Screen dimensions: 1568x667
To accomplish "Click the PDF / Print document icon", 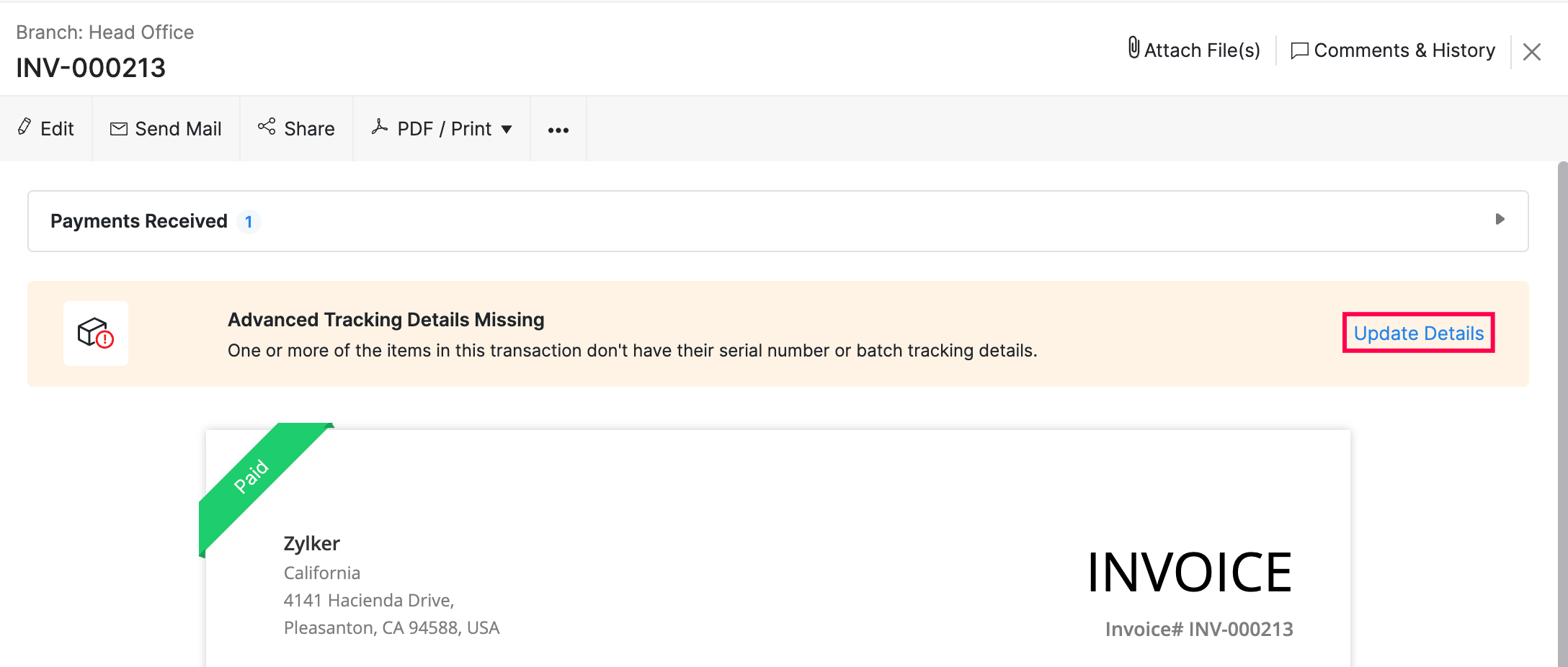I will tap(380, 127).
